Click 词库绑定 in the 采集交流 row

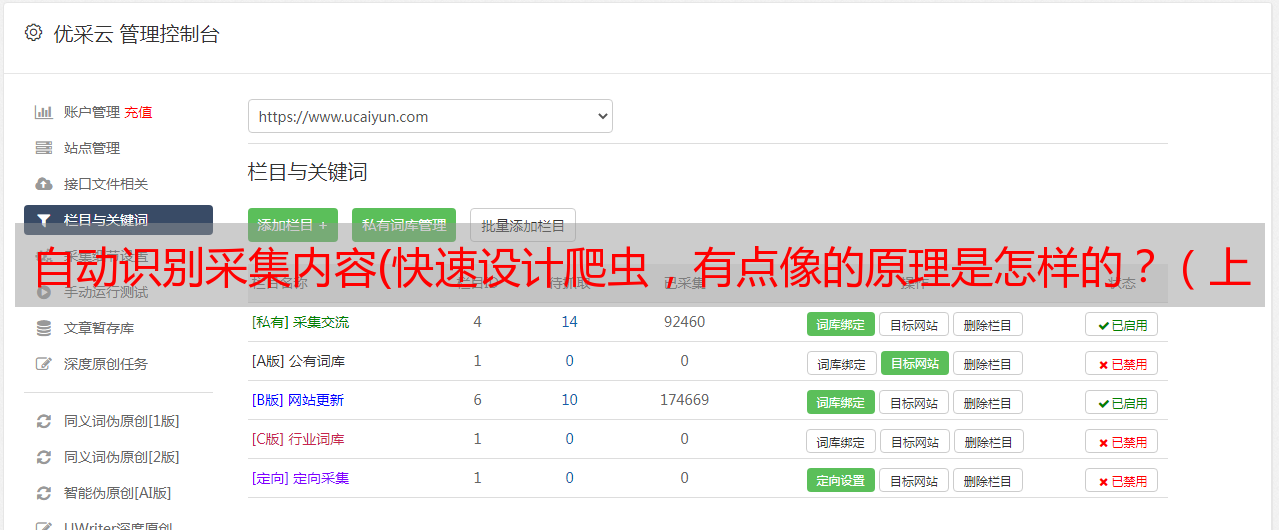[841, 324]
